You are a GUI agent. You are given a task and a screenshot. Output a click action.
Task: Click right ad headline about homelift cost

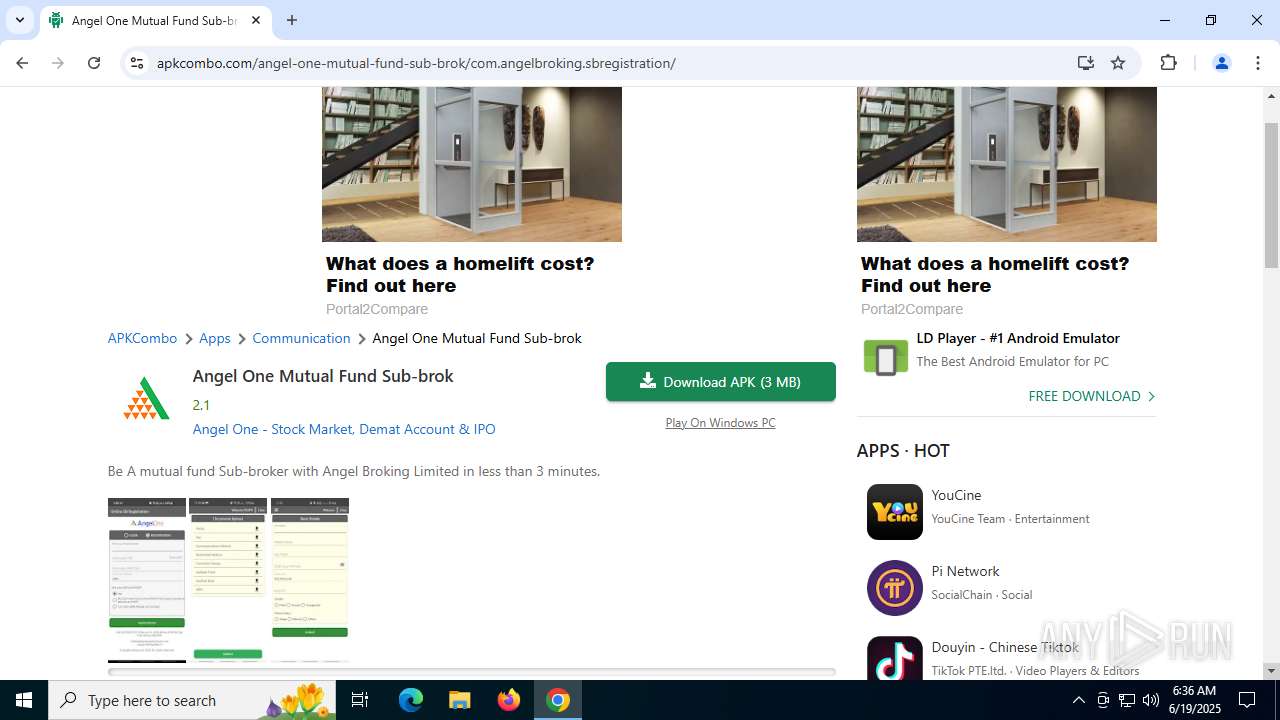pos(995,275)
